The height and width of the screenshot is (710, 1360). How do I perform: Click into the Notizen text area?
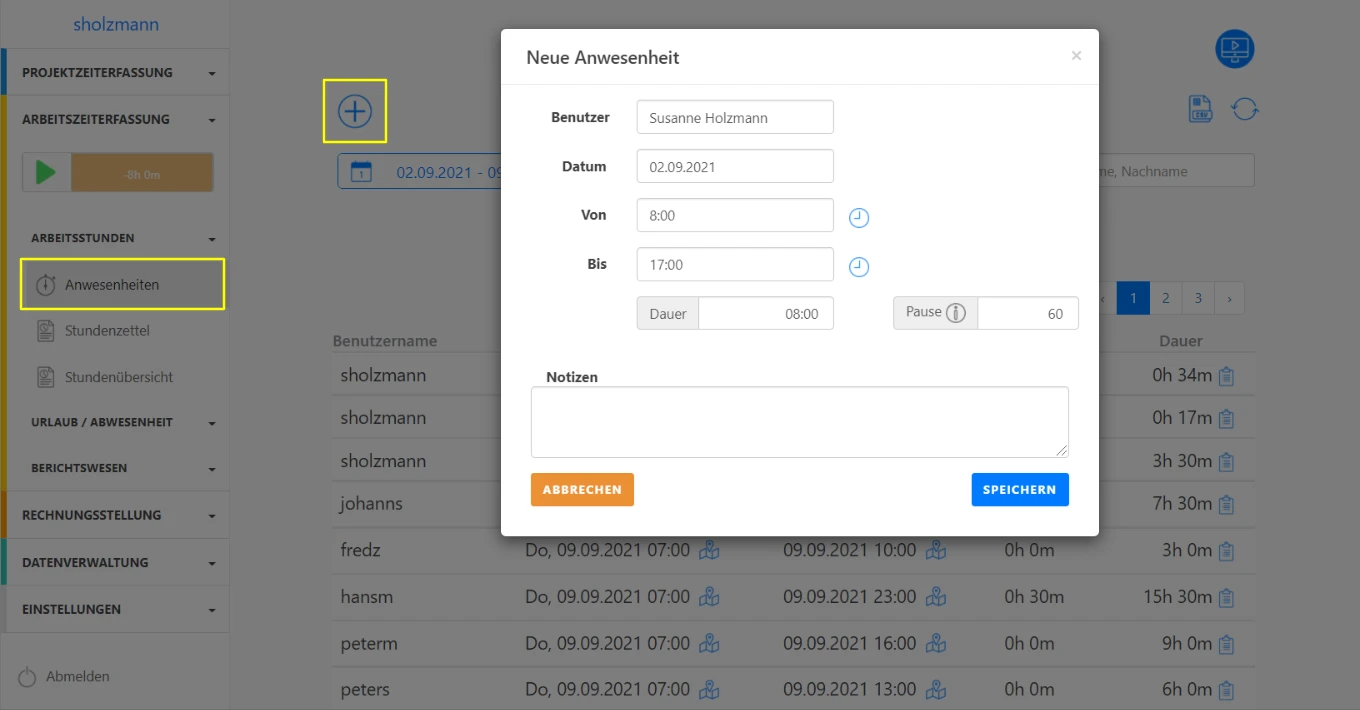[799, 422]
